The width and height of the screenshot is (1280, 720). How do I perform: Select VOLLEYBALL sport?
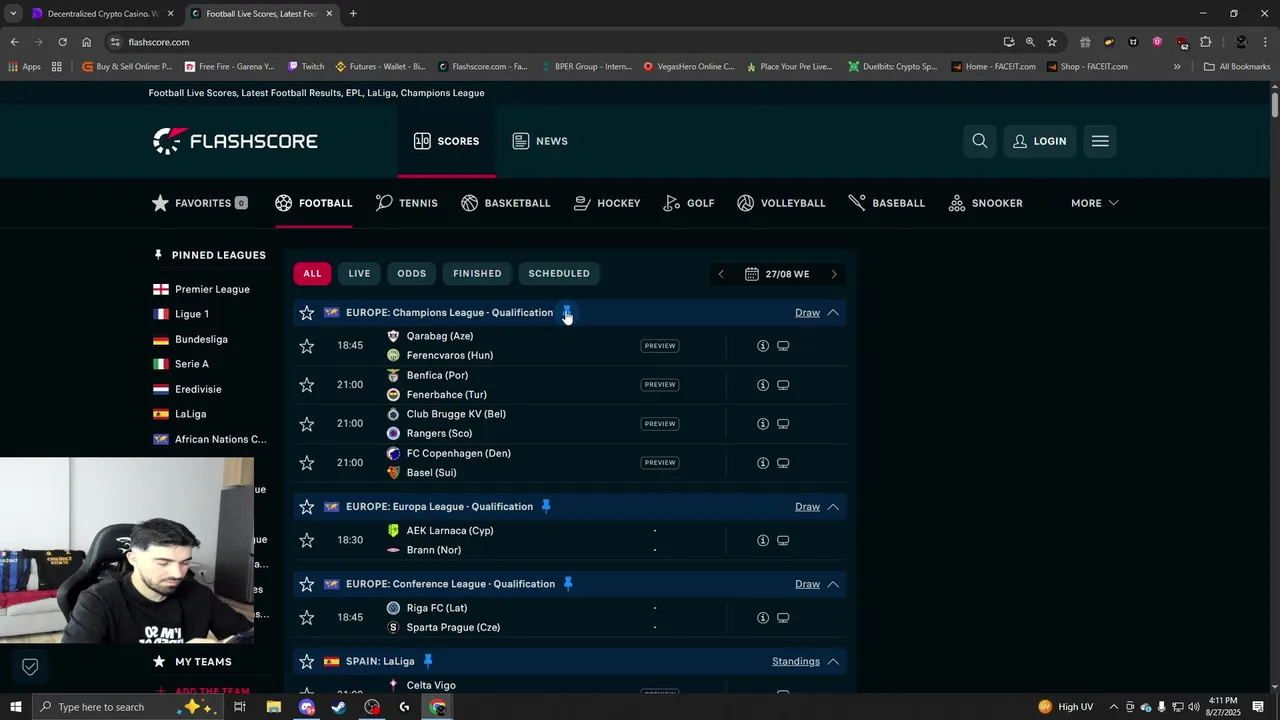point(781,203)
